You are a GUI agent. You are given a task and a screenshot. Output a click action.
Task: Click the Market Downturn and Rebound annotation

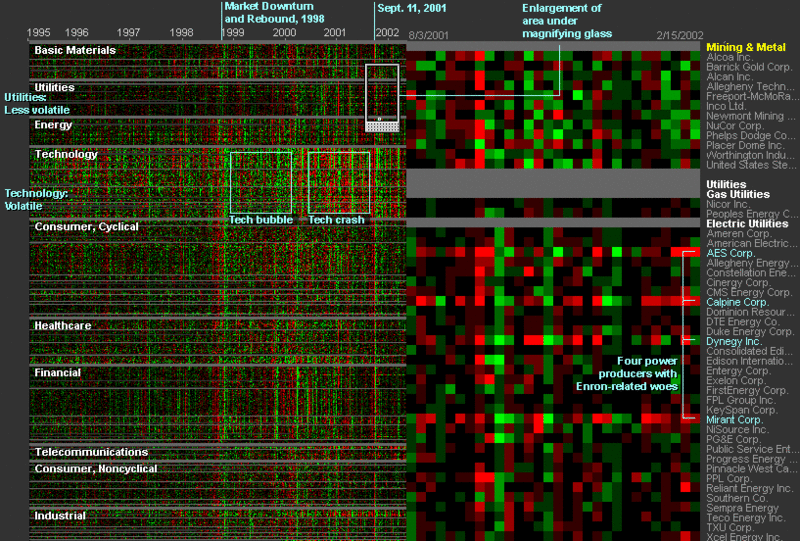tap(274, 12)
